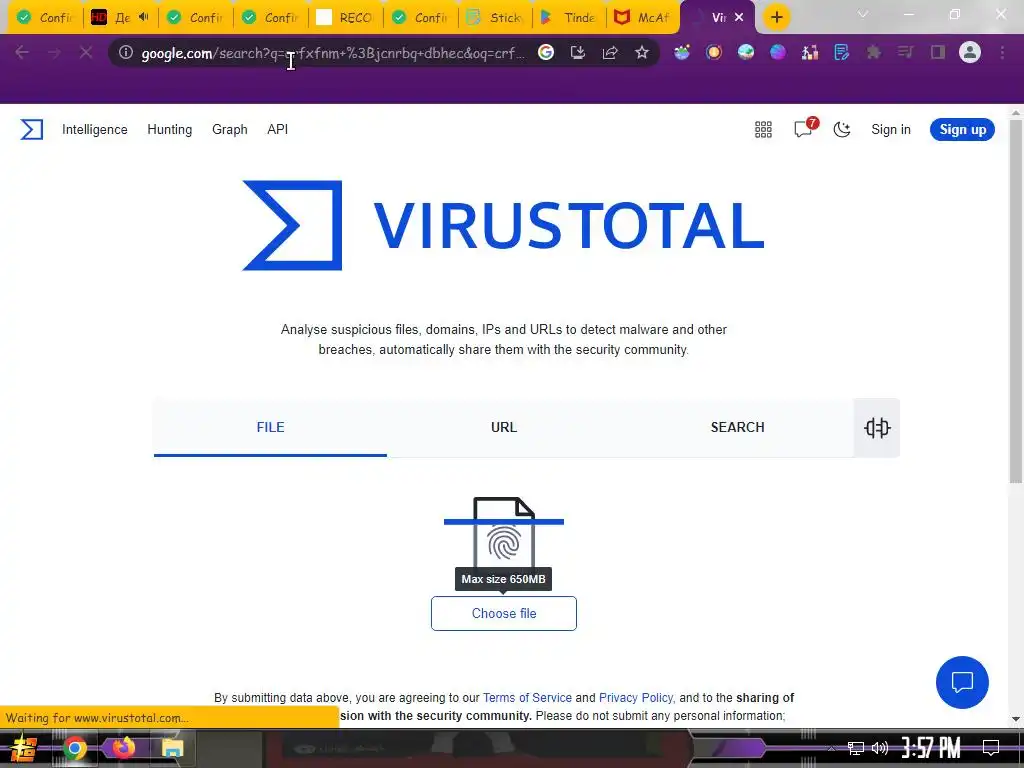Open File Explorer from the taskbar
1024x768 pixels.
click(172, 748)
